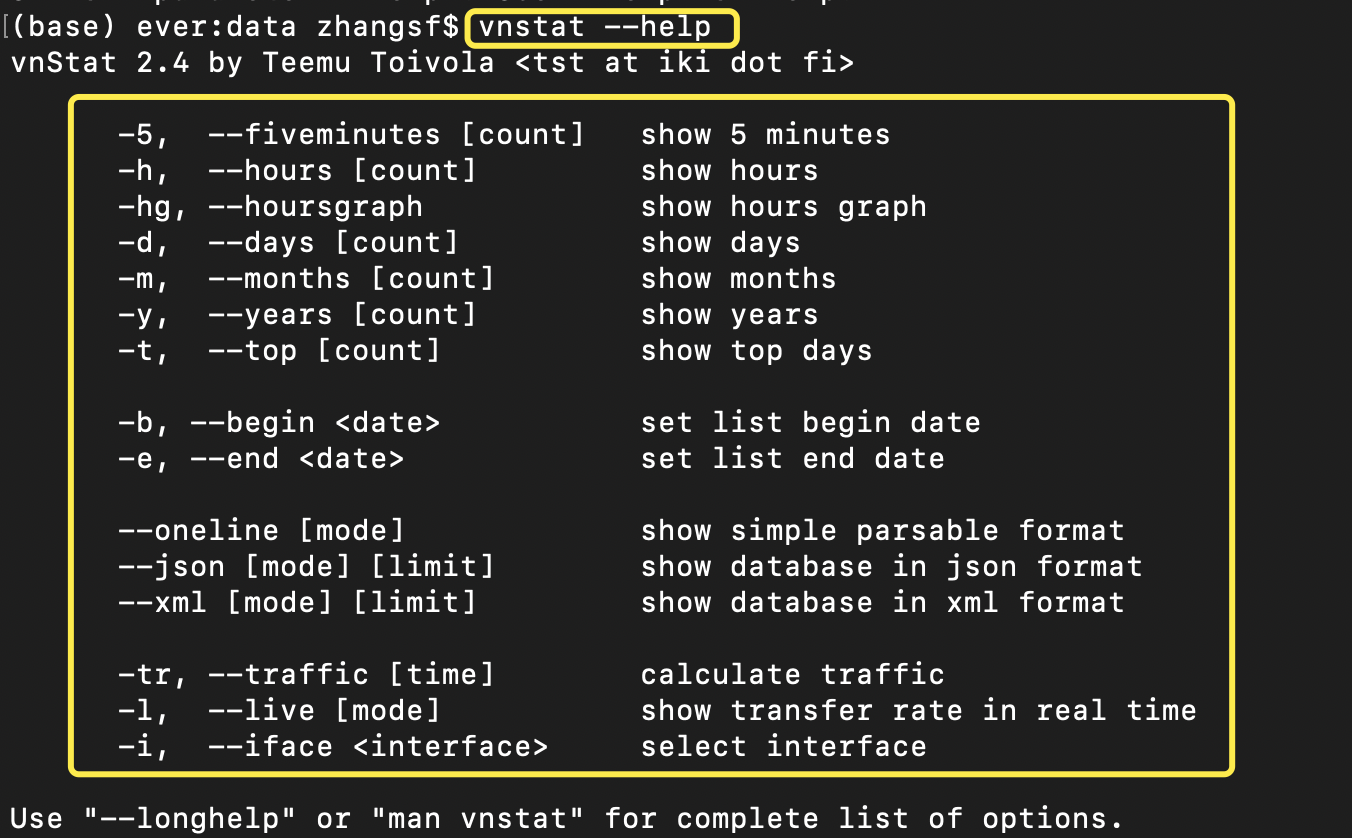Click the '-m, --months [count]' option

tap(306, 279)
